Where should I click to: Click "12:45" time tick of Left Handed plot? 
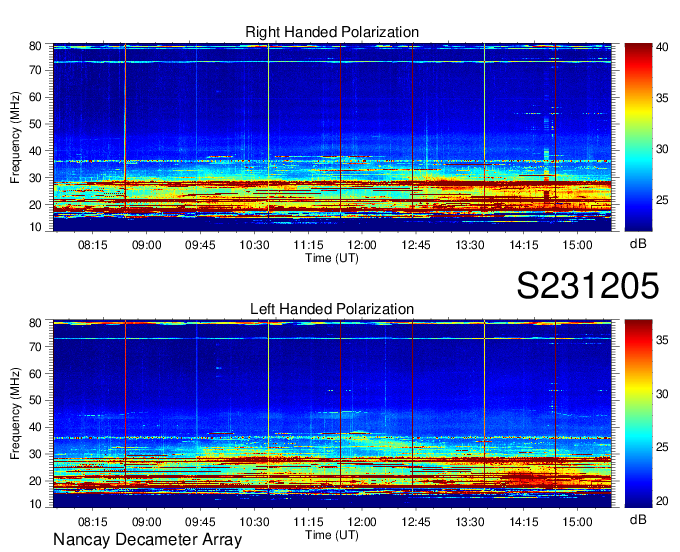point(416,522)
